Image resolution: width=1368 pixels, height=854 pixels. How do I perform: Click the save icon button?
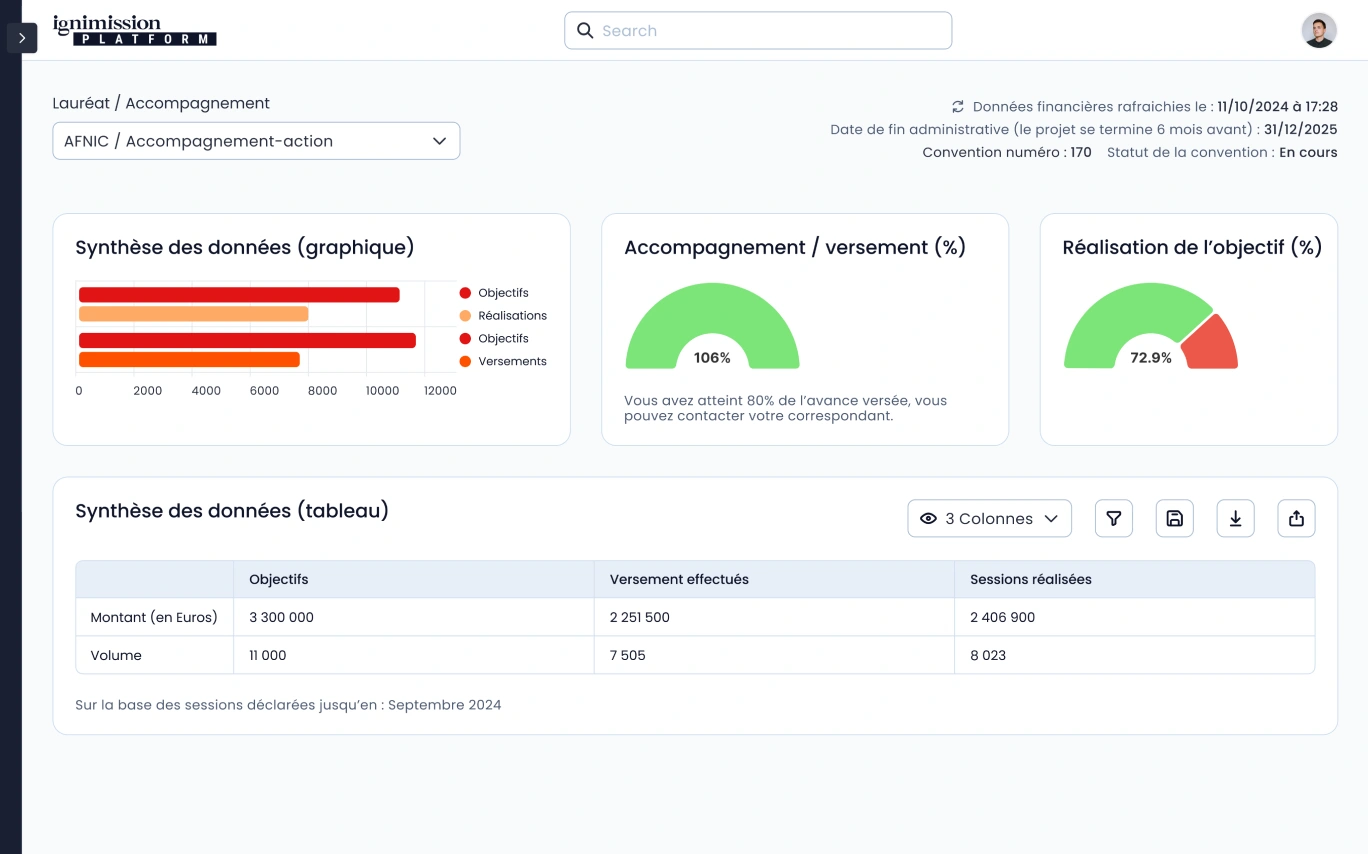pyautogui.click(x=1175, y=518)
